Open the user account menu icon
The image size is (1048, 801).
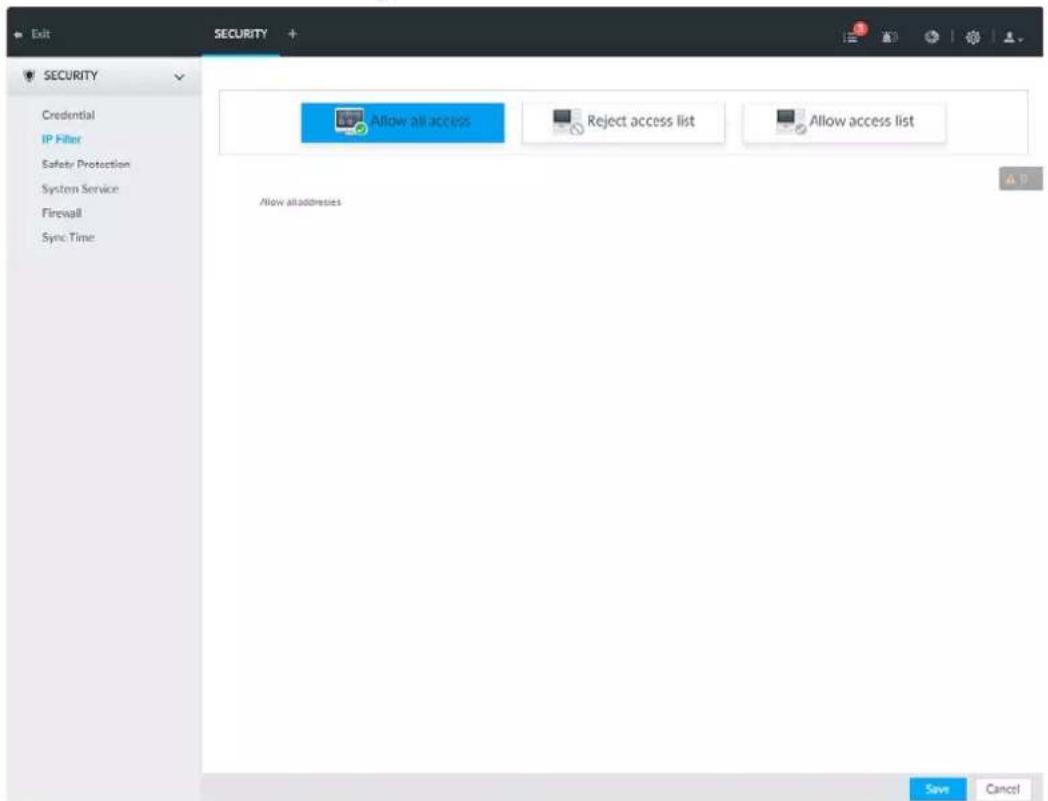tap(1013, 37)
